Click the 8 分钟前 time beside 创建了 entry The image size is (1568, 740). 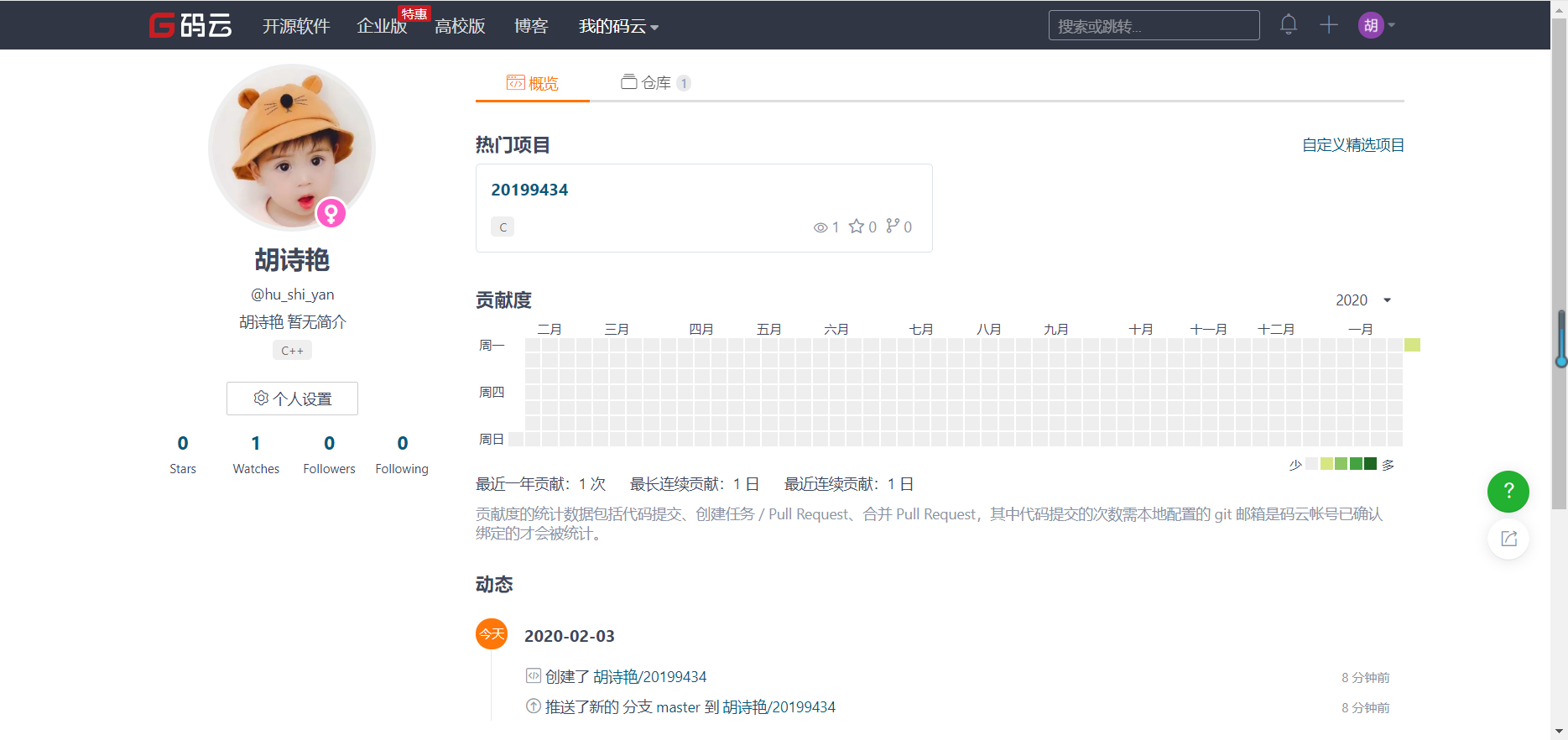pos(1365,677)
